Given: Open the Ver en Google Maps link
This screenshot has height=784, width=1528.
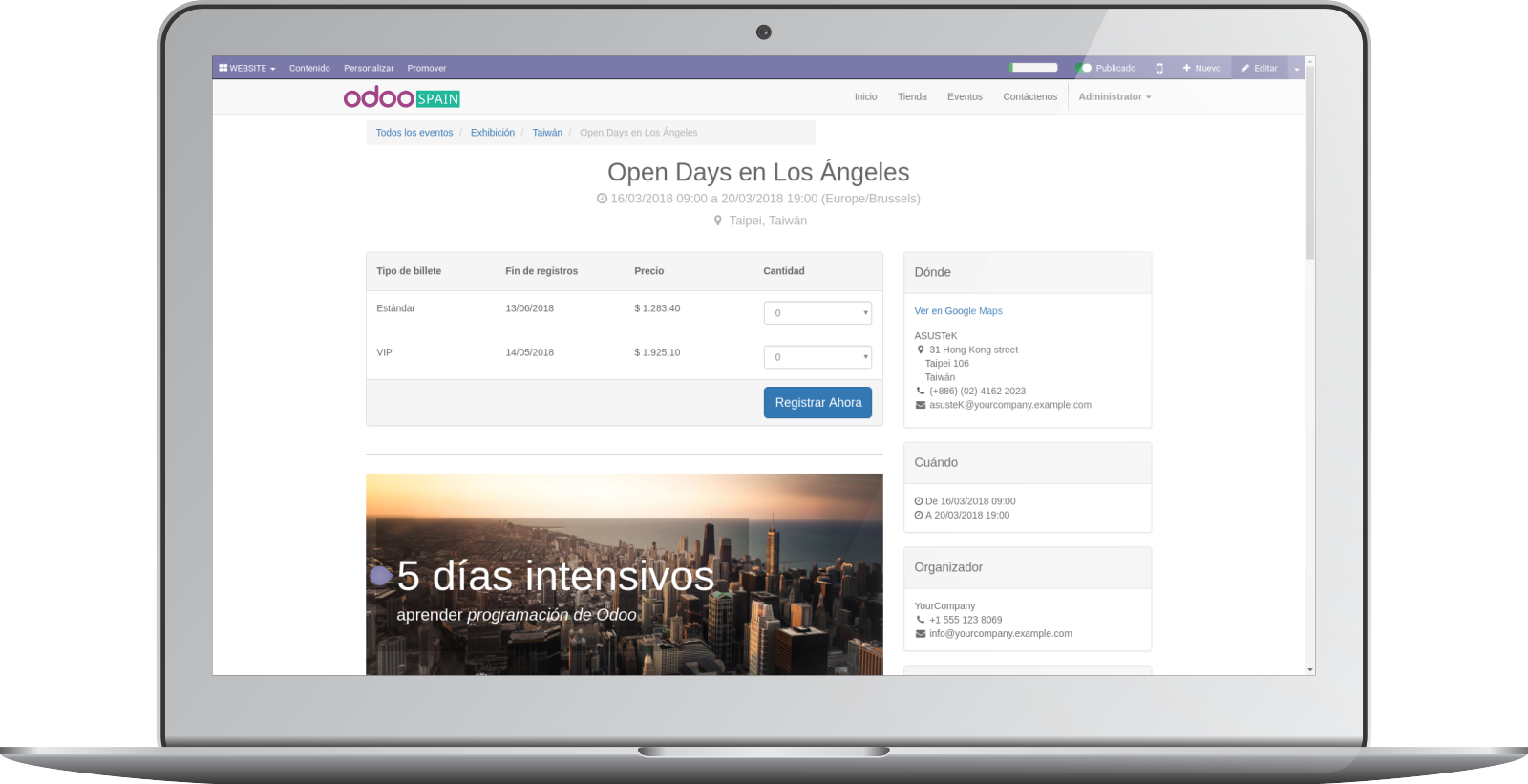Looking at the screenshot, I should [x=958, y=311].
